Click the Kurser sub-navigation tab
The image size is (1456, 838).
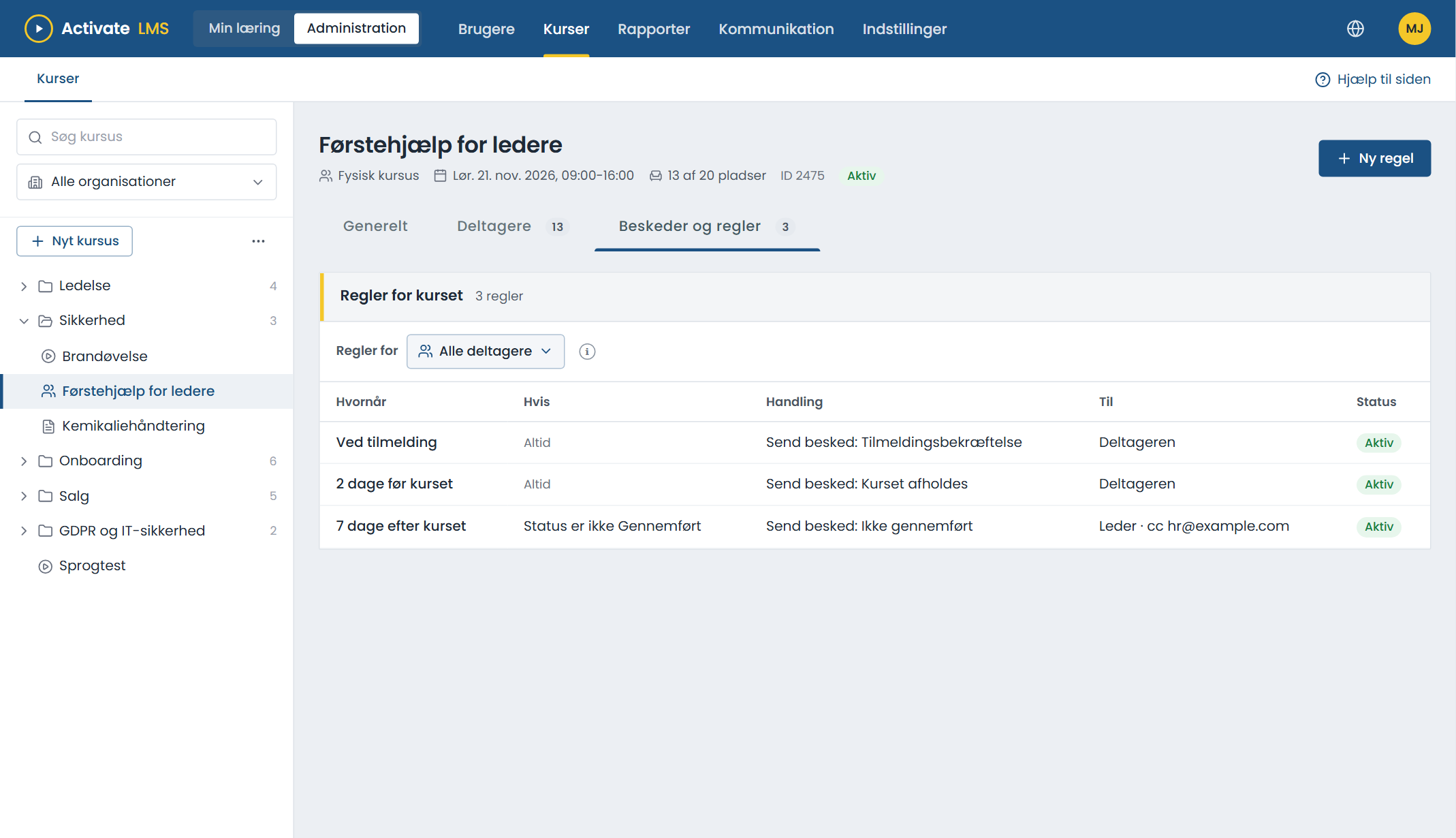(58, 79)
